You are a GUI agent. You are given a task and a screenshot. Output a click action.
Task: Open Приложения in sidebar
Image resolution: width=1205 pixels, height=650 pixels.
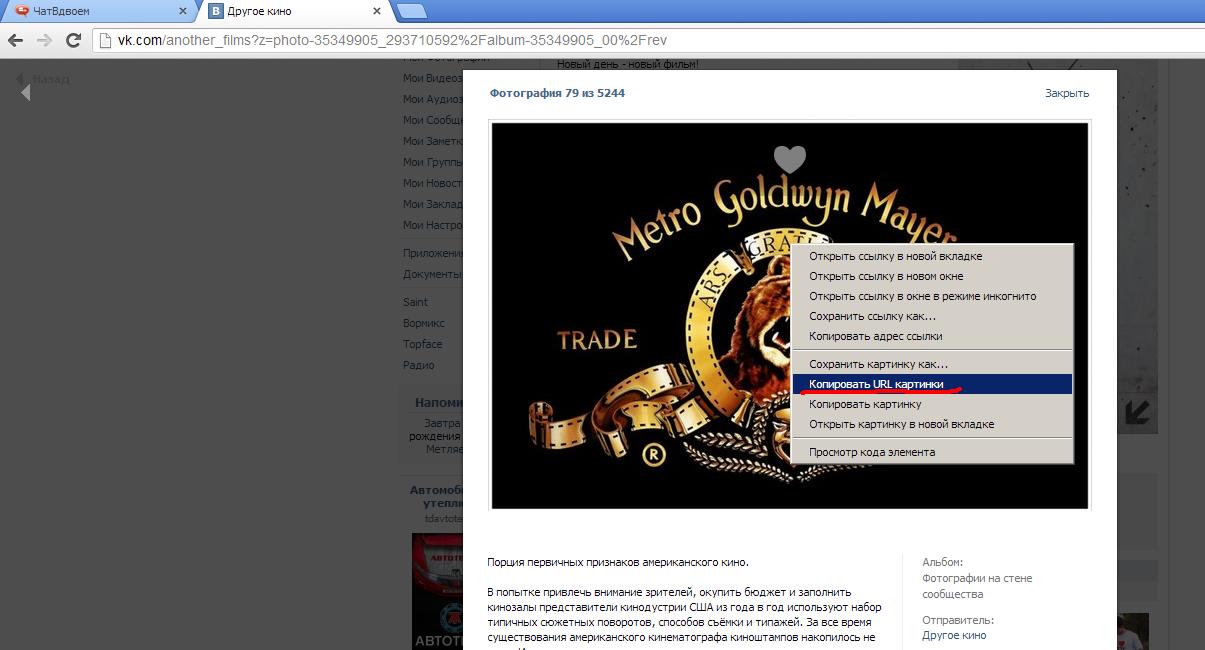tap(432, 253)
